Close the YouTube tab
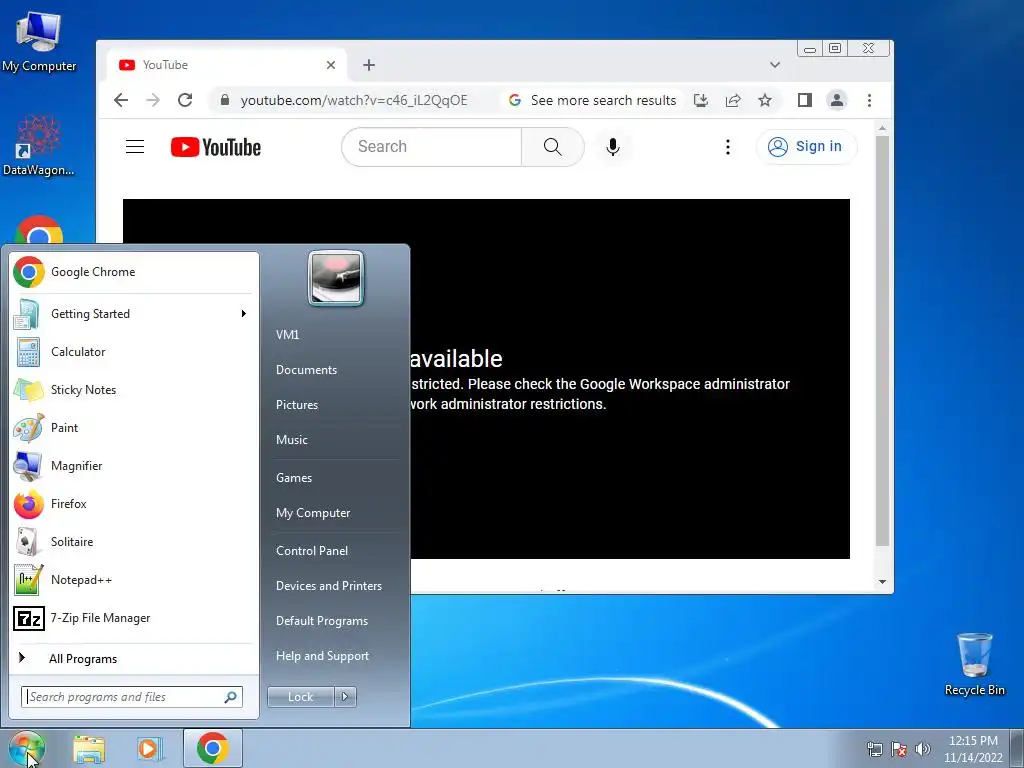This screenshot has height=768, width=1024. coord(331,65)
